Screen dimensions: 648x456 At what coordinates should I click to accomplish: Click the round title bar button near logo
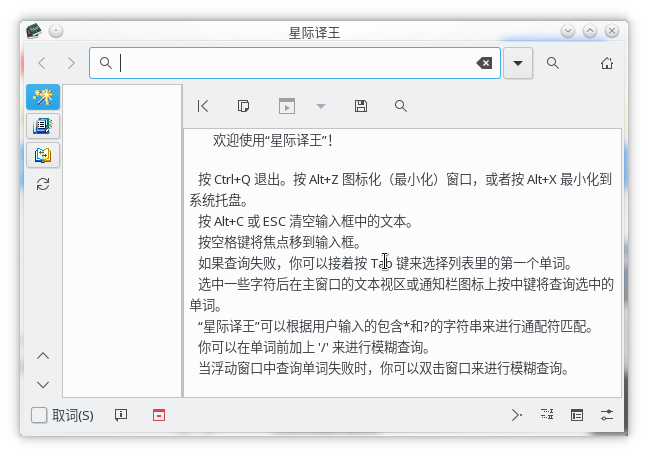coord(56,31)
